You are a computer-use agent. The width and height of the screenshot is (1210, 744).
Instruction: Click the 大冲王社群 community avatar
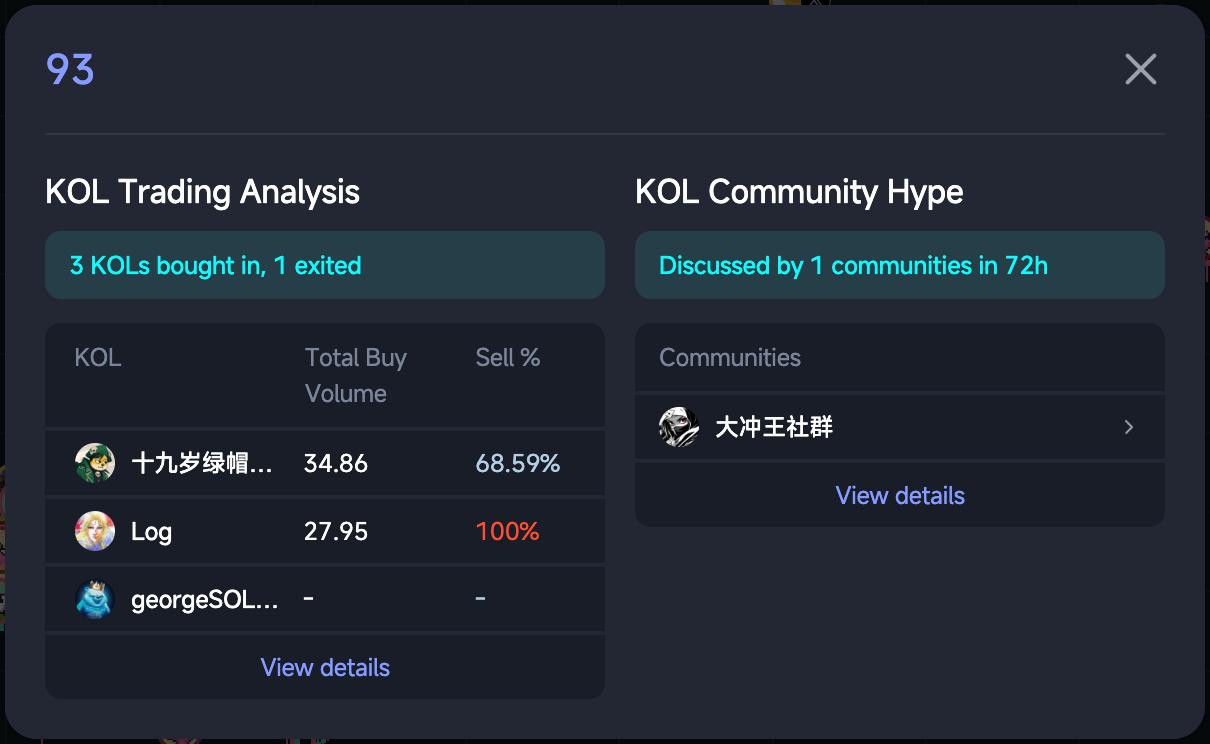(x=679, y=427)
